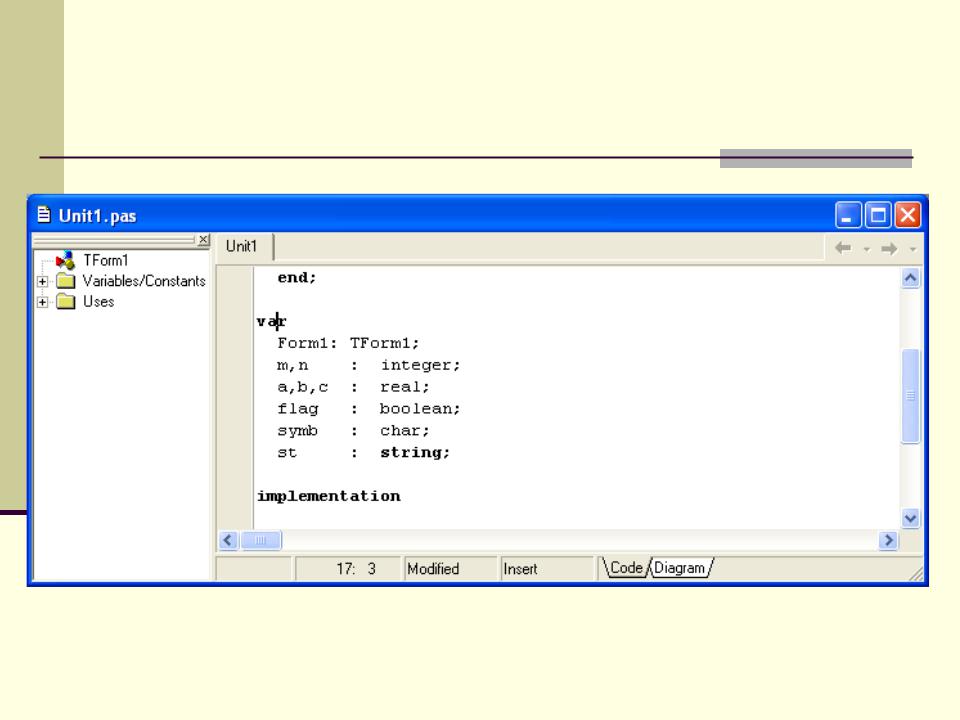The height and width of the screenshot is (720, 960).
Task: Expand the Variables/Constants tree node
Action: tap(42, 282)
